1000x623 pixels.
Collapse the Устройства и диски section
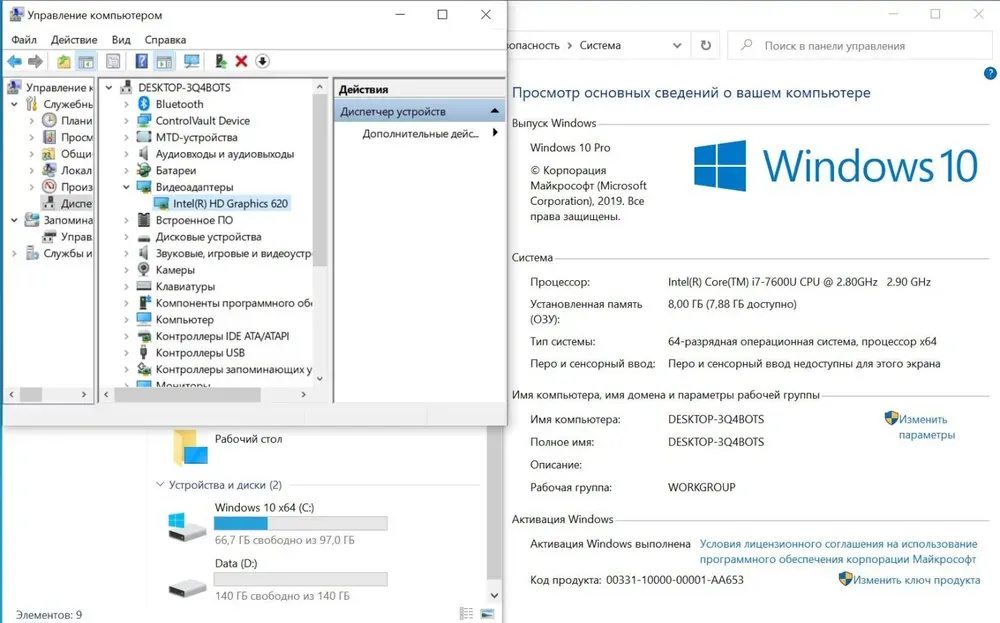coord(160,485)
